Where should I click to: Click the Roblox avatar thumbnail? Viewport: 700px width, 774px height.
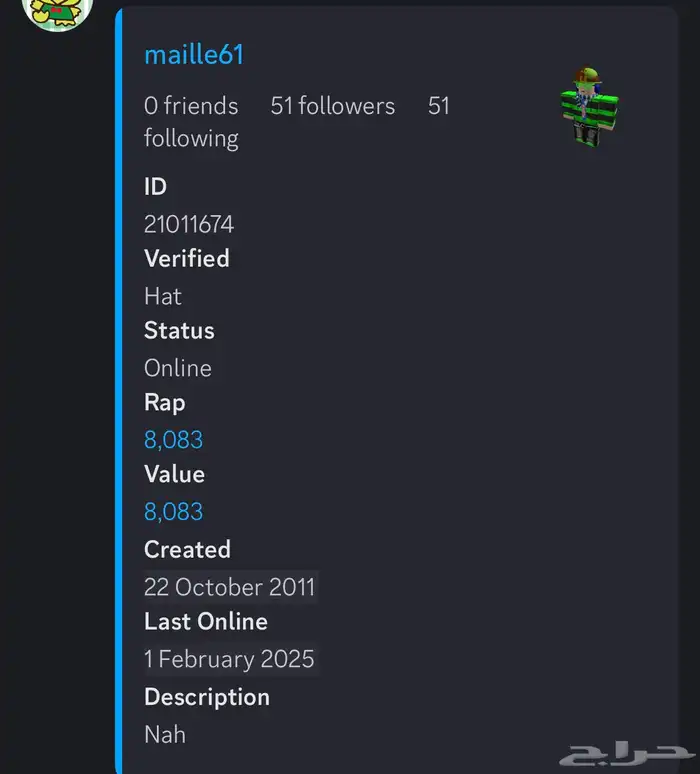tap(589, 106)
